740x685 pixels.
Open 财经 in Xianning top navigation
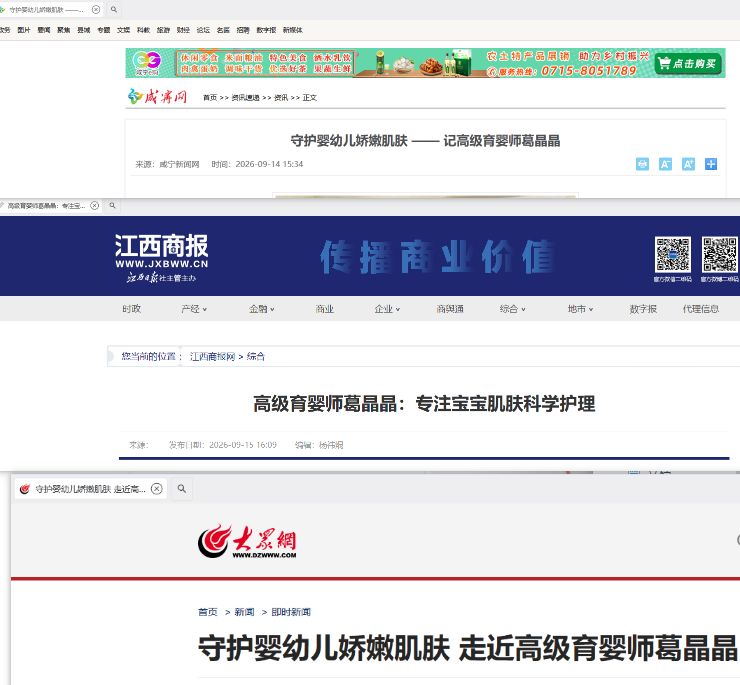point(183,30)
